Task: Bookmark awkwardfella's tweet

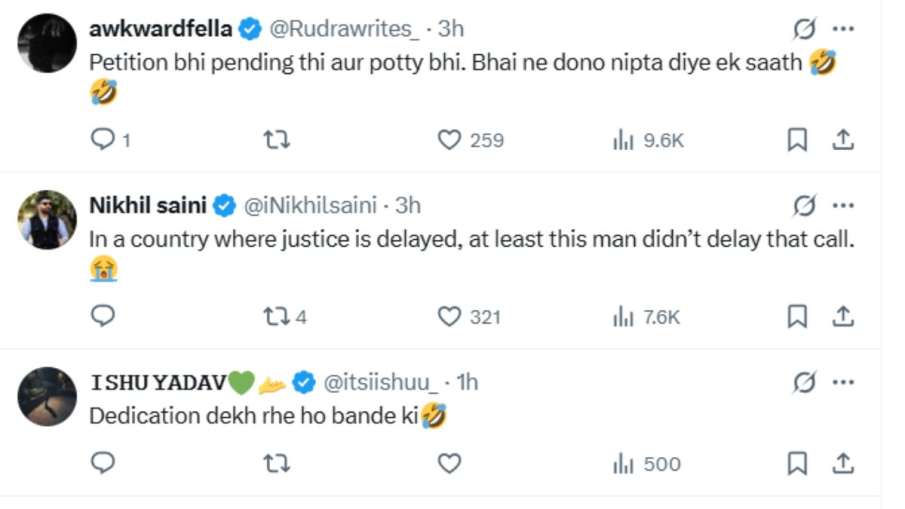Action: [x=797, y=140]
